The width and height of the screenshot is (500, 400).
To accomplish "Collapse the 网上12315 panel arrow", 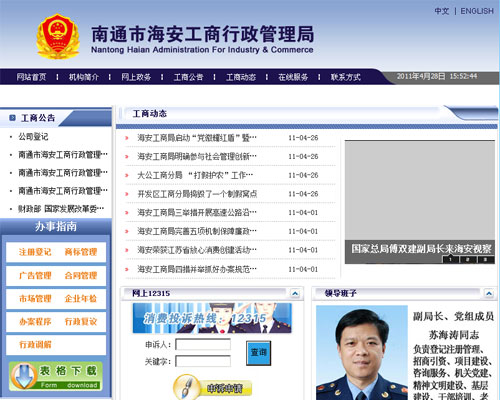I will pyautogui.click(x=295, y=294).
